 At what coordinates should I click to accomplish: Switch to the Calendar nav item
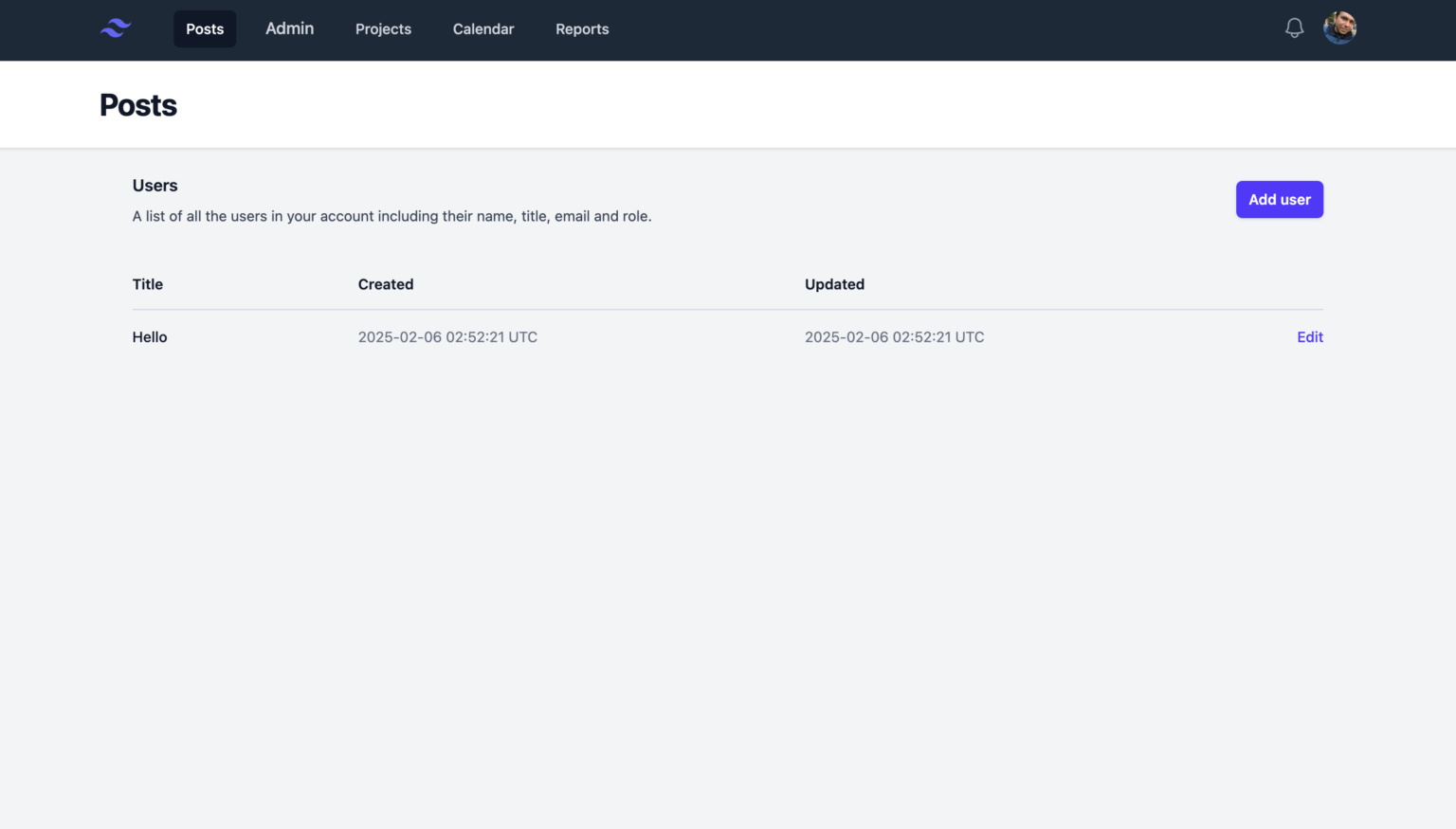483,29
